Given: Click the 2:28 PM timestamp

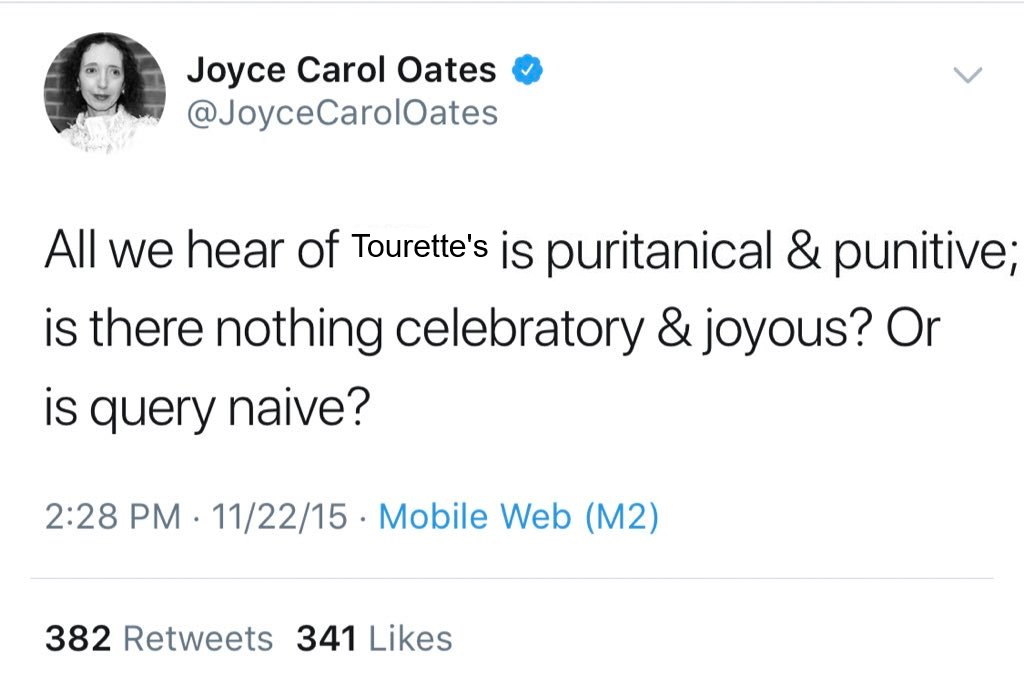Looking at the screenshot, I should point(112,516).
